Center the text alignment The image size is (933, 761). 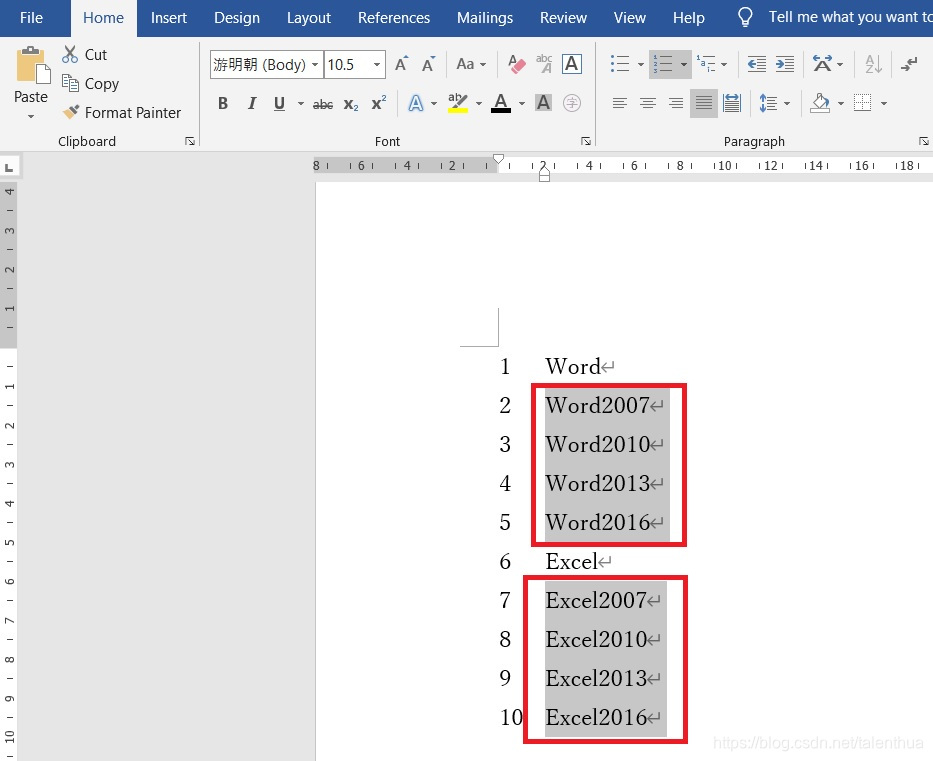647,104
